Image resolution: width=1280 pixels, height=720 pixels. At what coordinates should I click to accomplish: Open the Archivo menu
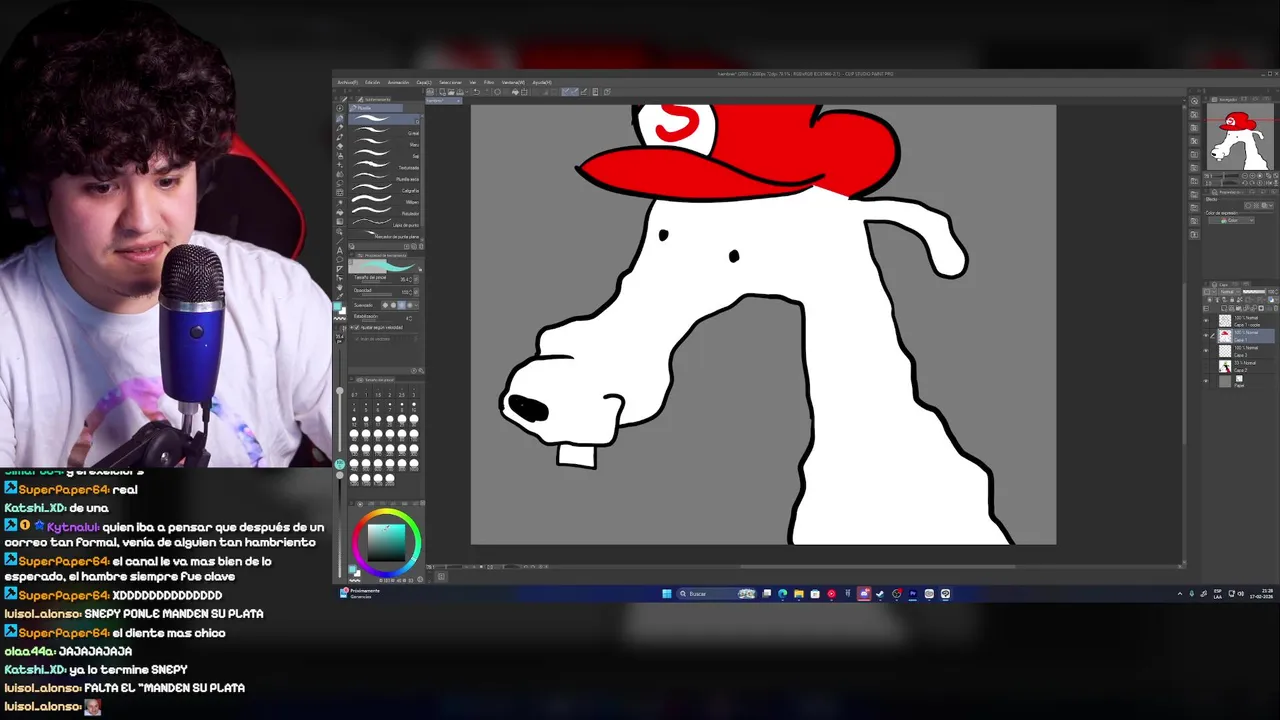click(347, 82)
